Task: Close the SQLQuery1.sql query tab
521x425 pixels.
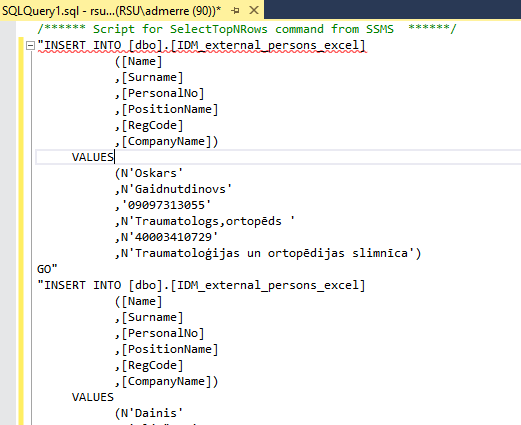Action: coord(254,10)
